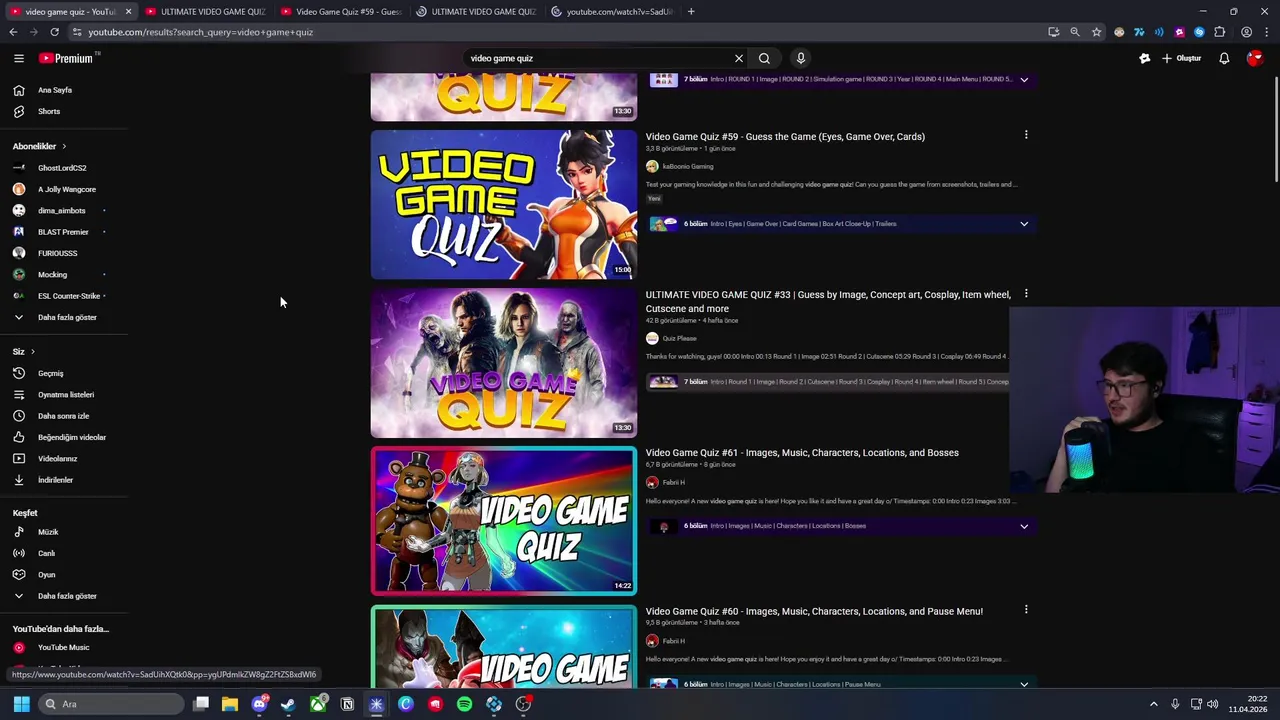Open the account avatar menu on YouTube

coord(1255,58)
